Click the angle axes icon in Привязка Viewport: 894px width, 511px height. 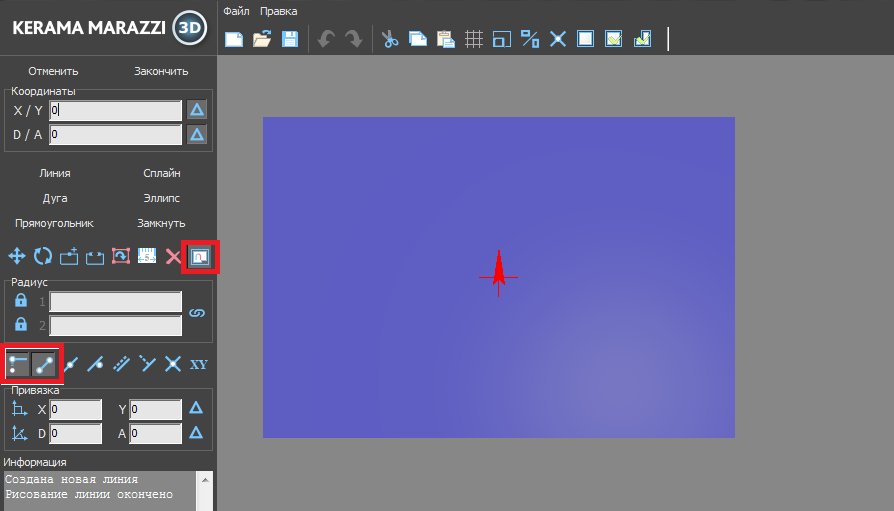point(19,433)
